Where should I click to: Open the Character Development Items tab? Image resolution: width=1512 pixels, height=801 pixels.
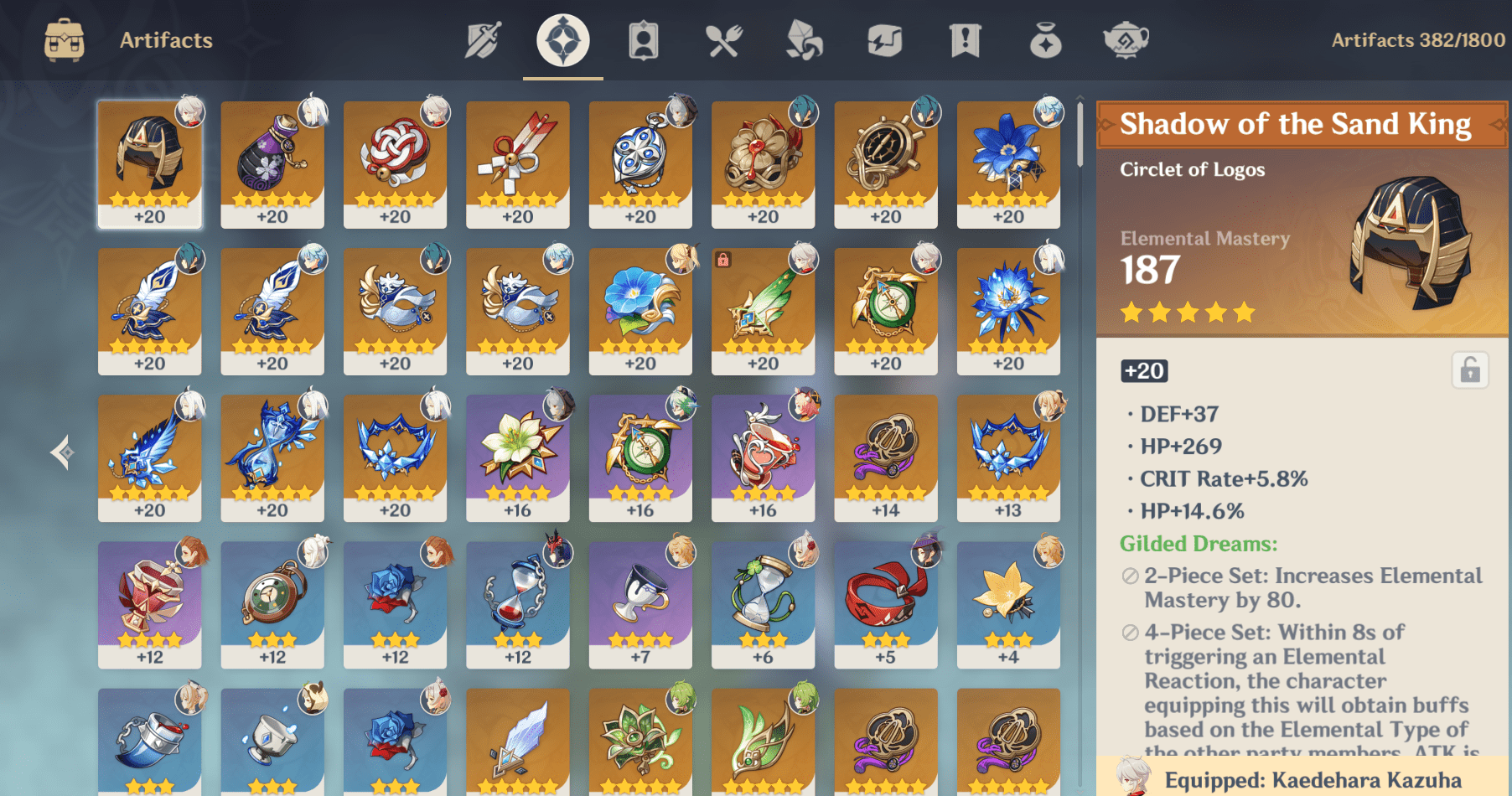[x=644, y=40]
